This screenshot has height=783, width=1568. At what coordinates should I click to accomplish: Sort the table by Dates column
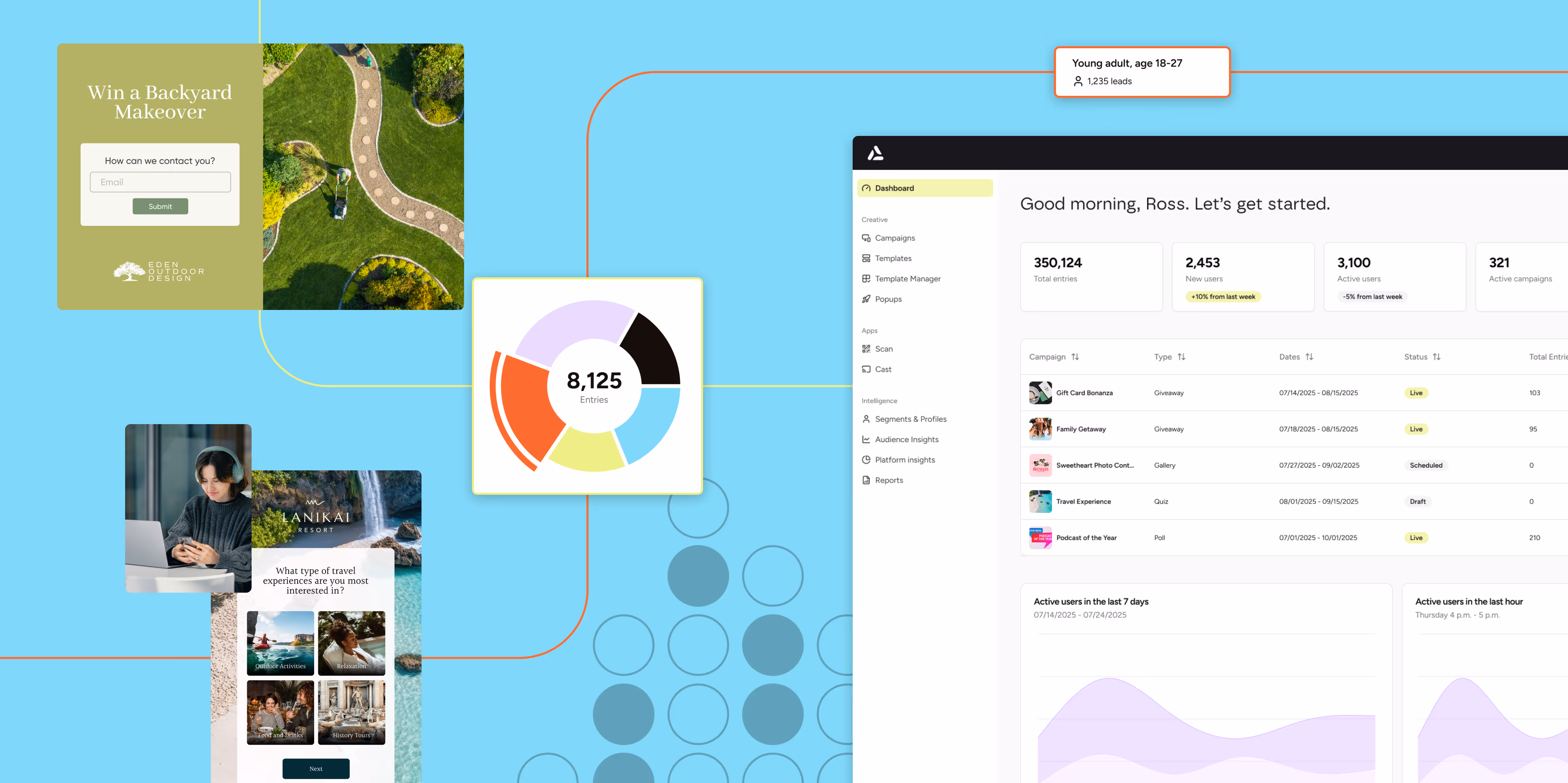(1309, 357)
